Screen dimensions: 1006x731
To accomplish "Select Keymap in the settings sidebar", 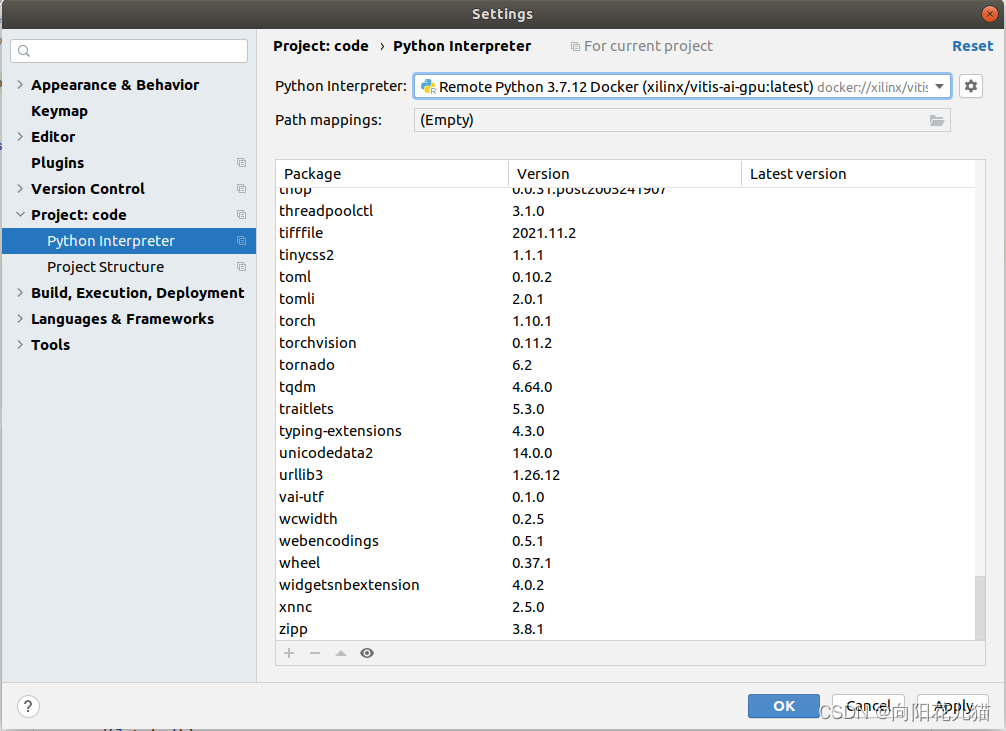I will [57, 110].
